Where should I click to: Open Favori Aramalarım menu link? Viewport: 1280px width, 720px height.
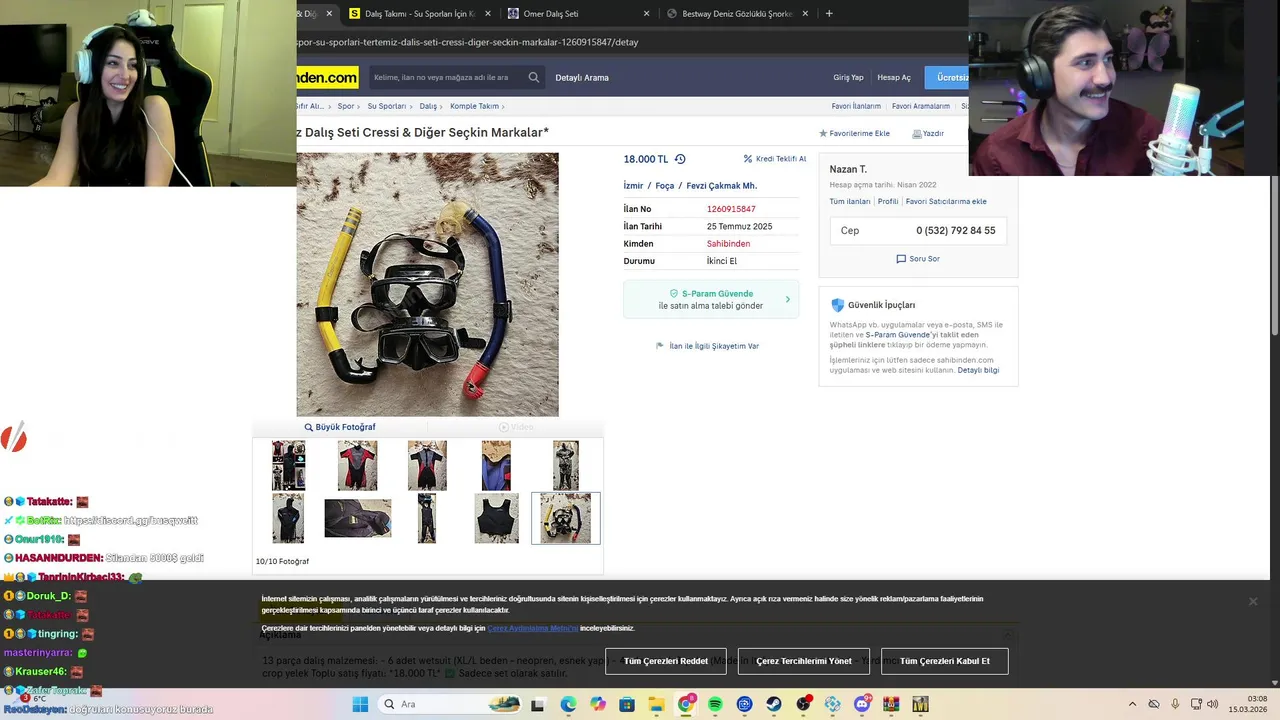click(921, 106)
